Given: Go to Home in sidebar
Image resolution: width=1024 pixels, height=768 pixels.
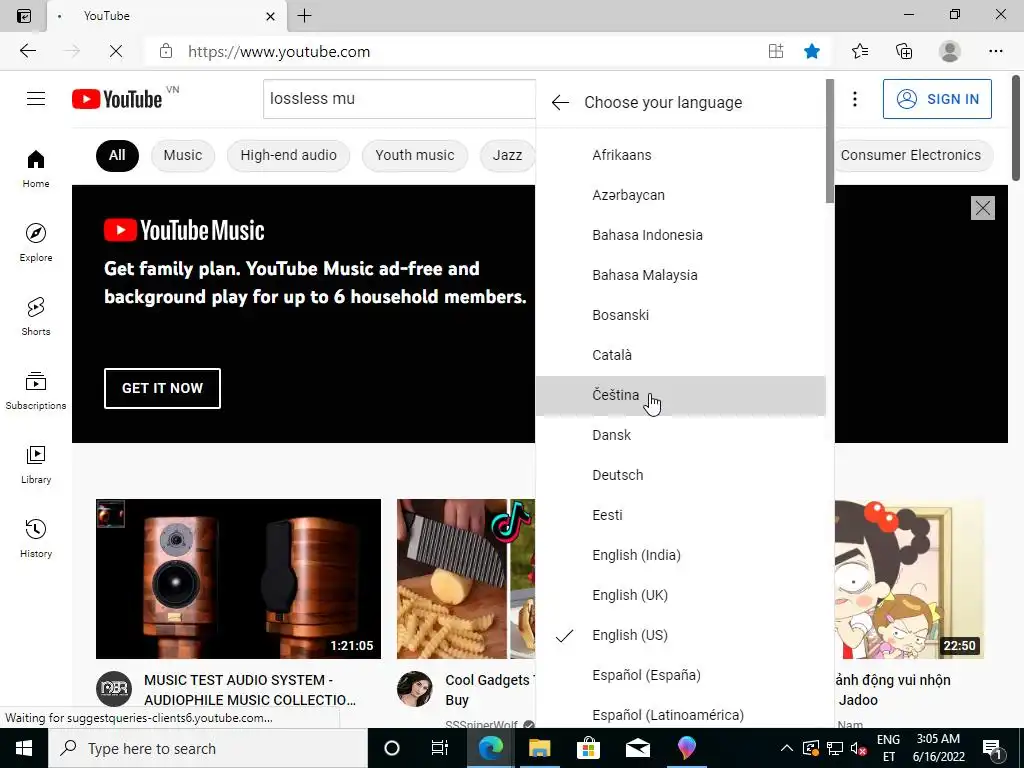Looking at the screenshot, I should click(36, 168).
